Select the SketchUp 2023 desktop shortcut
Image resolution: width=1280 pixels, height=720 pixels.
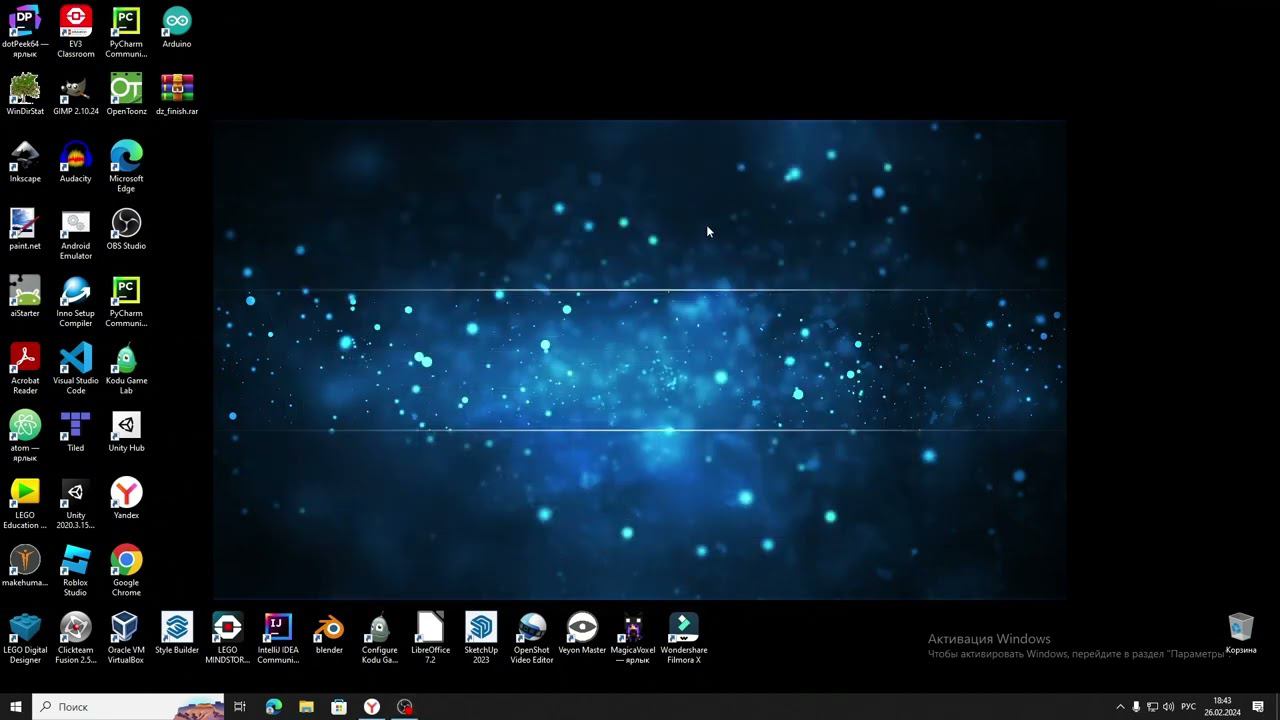[481, 637]
